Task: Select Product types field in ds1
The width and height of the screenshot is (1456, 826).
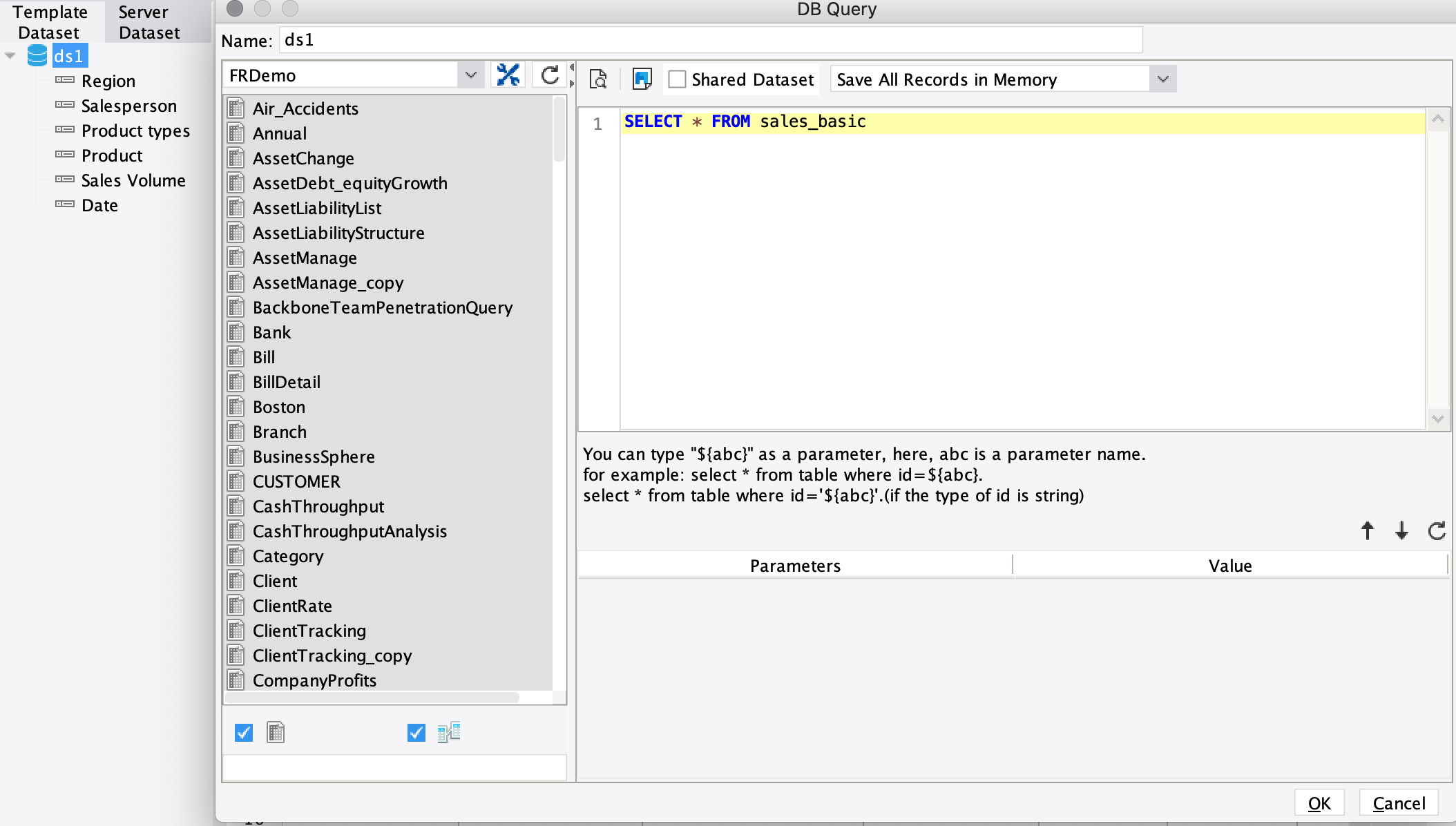Action: coord(135,131)
